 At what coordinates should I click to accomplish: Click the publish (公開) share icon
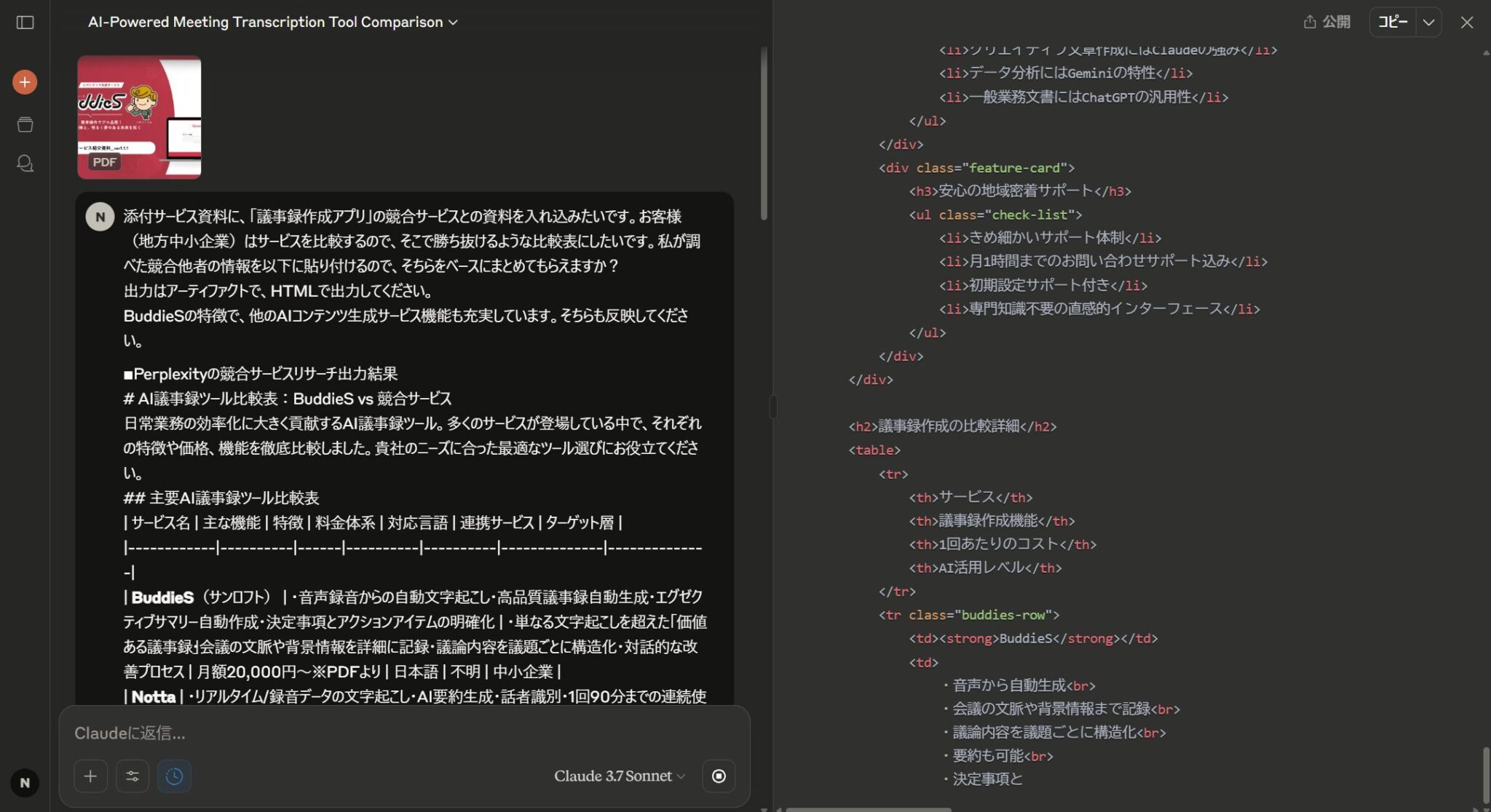click(1326, 22)
